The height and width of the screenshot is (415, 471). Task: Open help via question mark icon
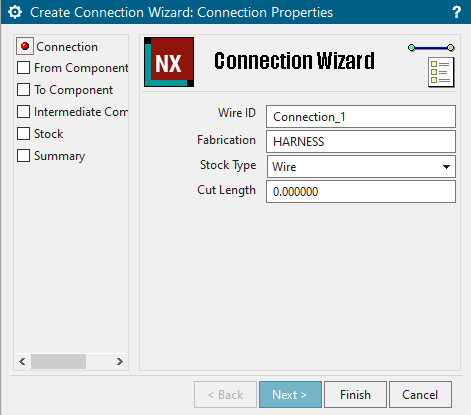456,12
